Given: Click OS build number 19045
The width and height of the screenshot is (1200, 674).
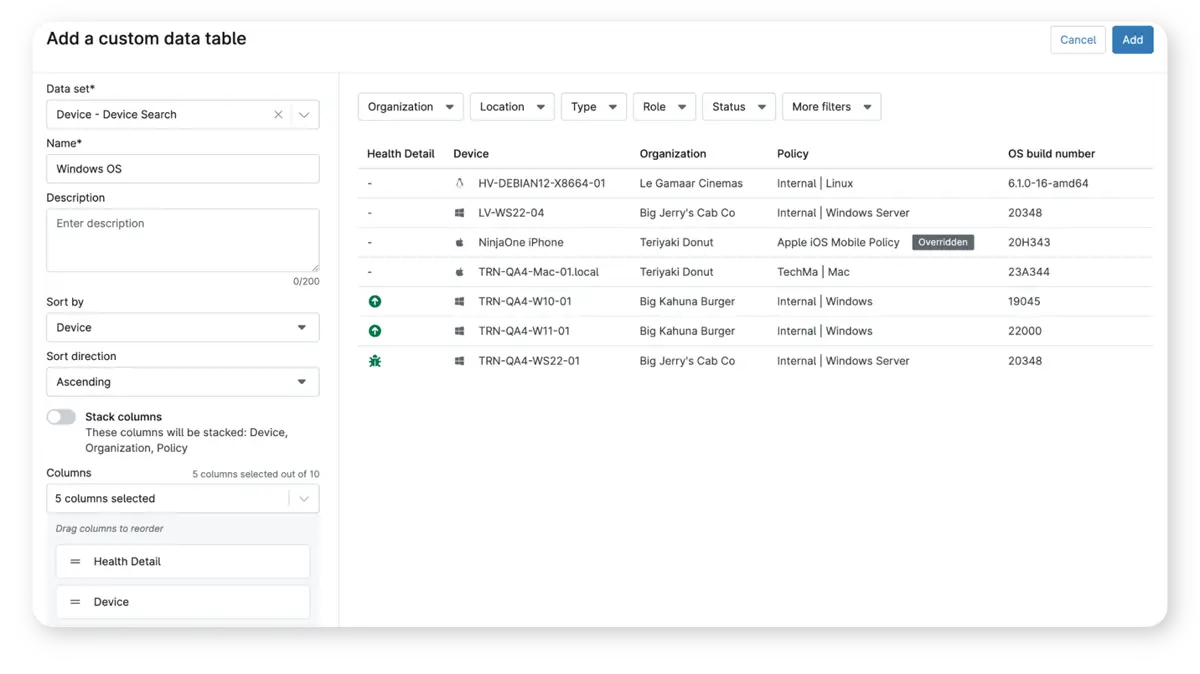Looking at the screenshot, I should [x=1024, y=301].
